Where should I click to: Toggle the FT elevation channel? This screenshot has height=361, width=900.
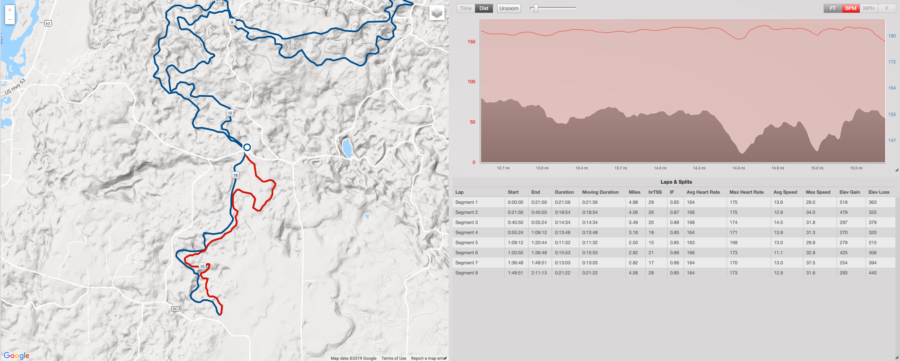[832, 9]
